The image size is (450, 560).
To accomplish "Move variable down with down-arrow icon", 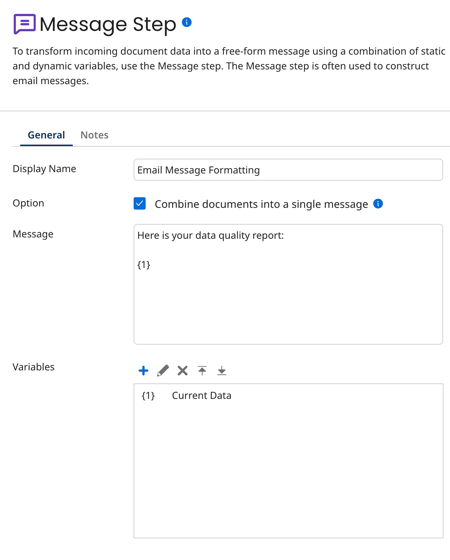I will click(221, 370).
